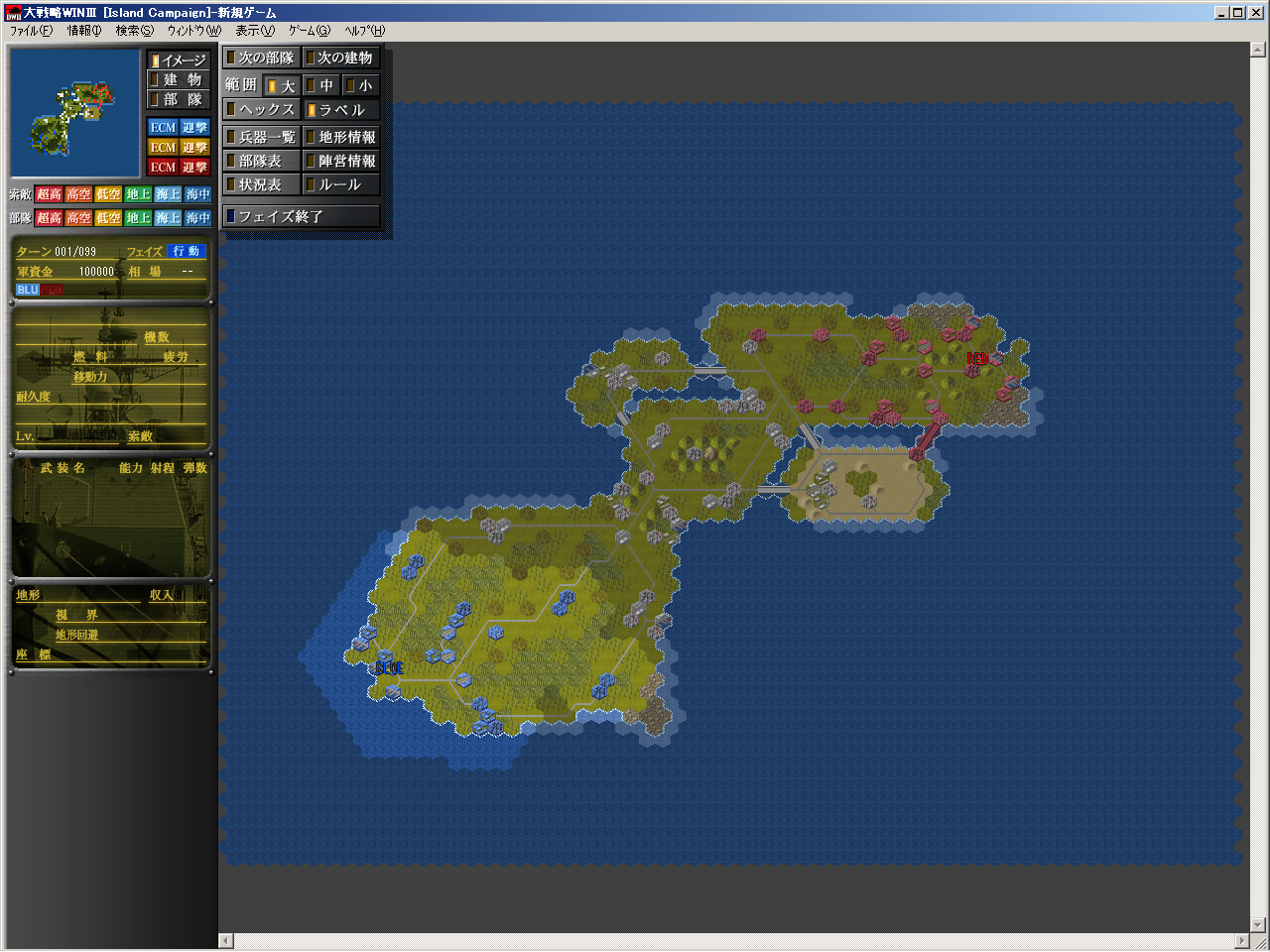Click 地上 in the 索敵 row
Screen dimensions: 1270x952
(139, 195)
